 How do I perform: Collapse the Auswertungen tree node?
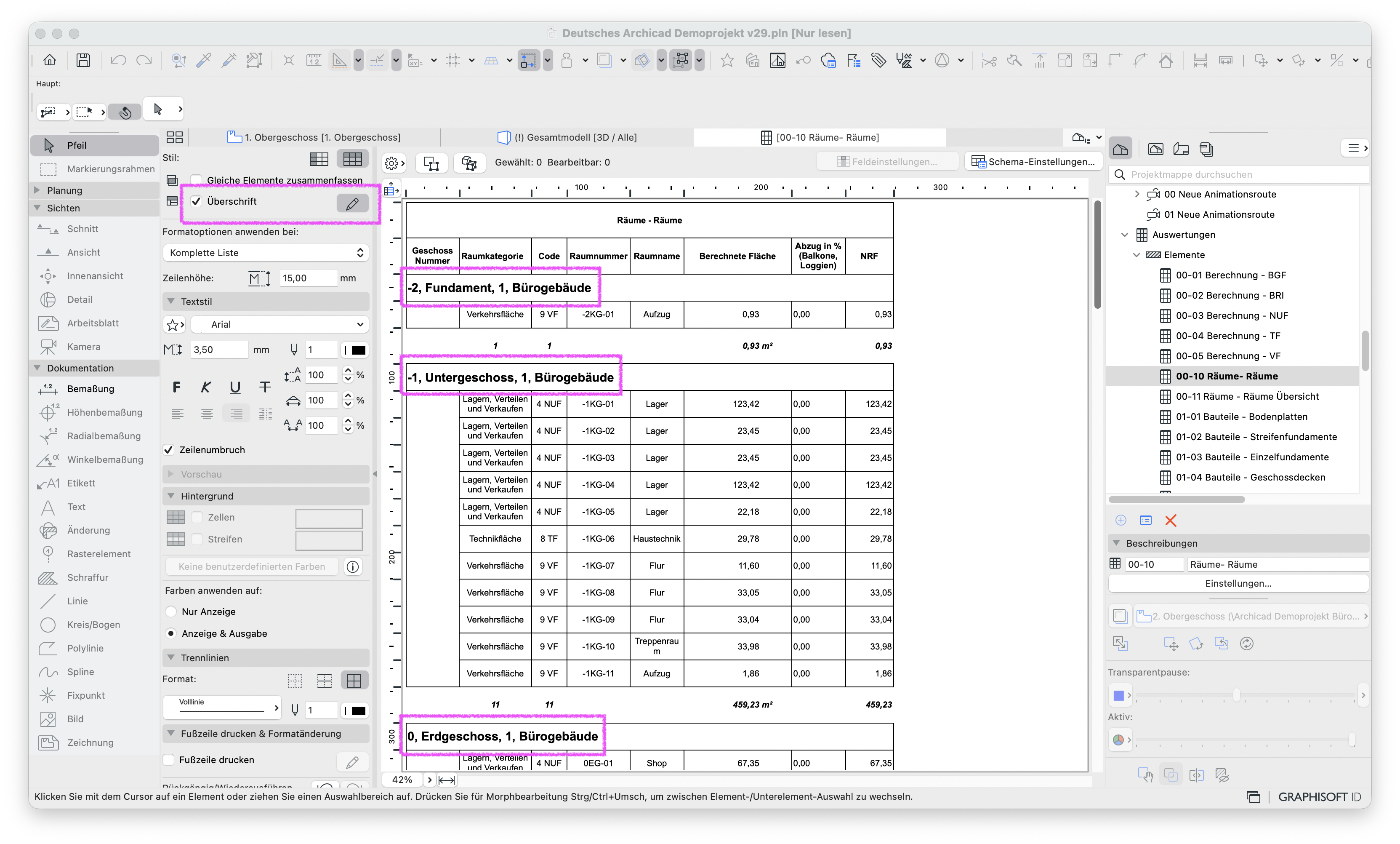1124,235
